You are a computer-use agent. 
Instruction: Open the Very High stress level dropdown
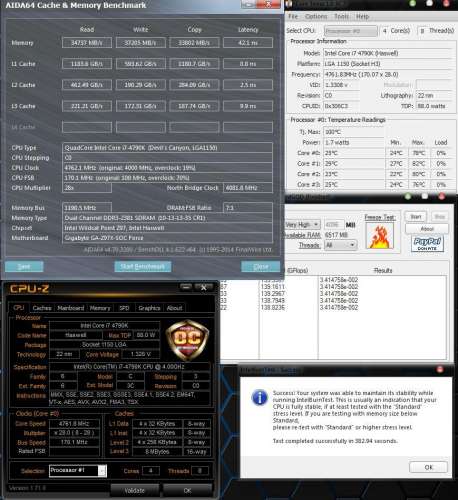(303, 225)
